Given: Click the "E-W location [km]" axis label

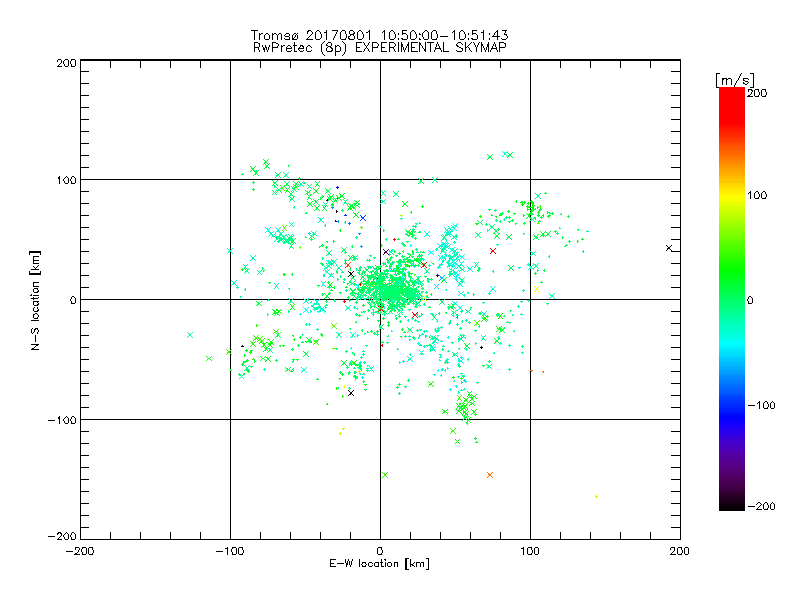Looking at the screenshot, I should point(379,564).
